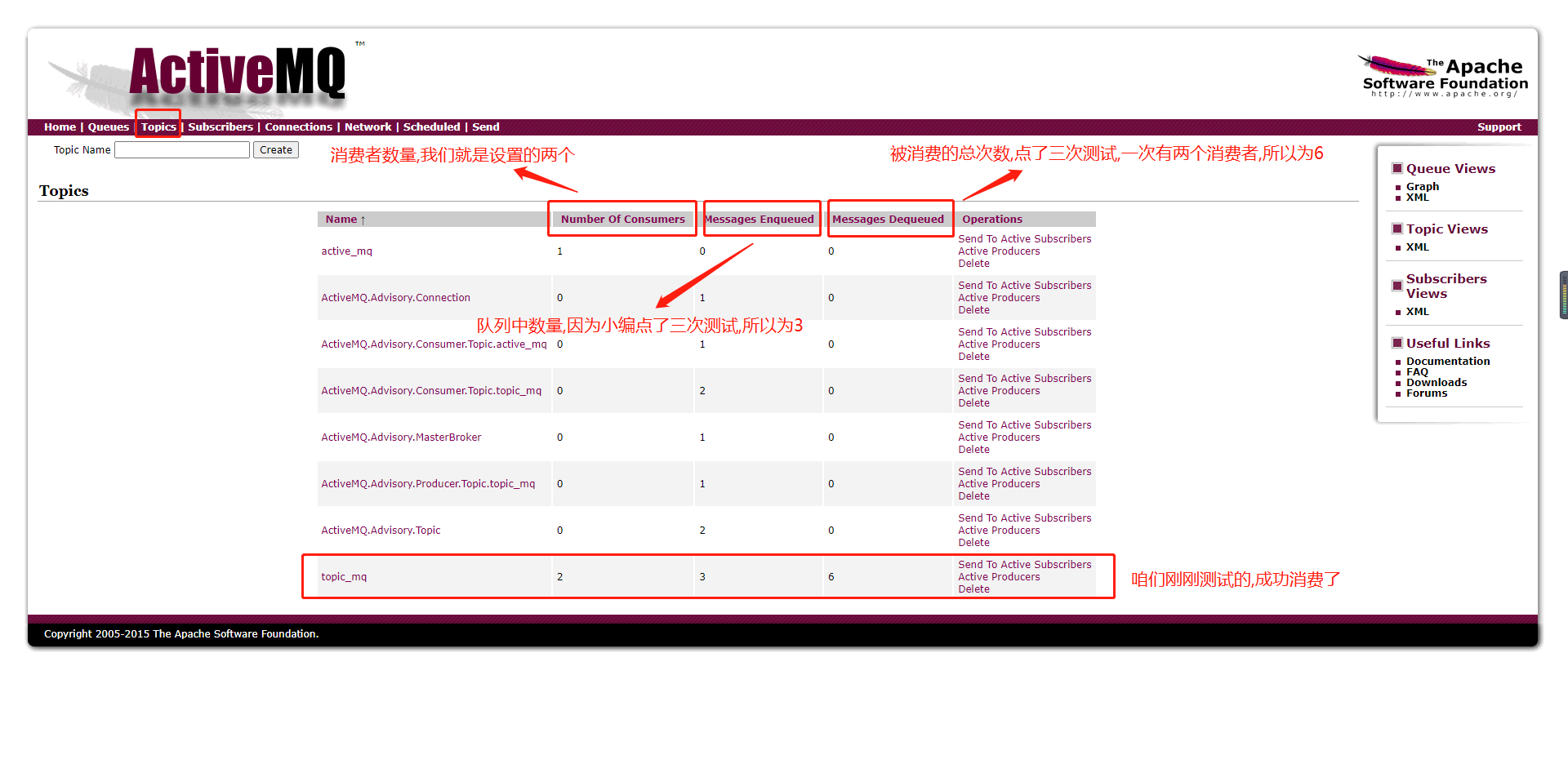Viewport: 1568px width, 764px height.
Task: Click the Number Of Consumers column header
Action: coord(623,220)
